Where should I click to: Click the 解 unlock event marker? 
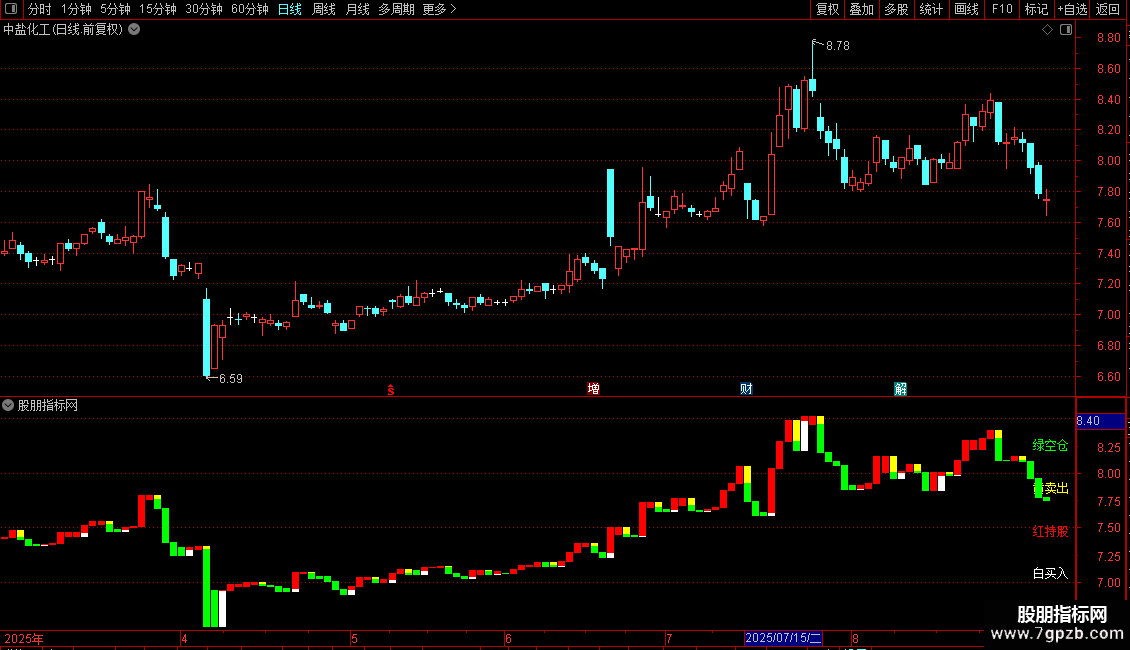900,389
